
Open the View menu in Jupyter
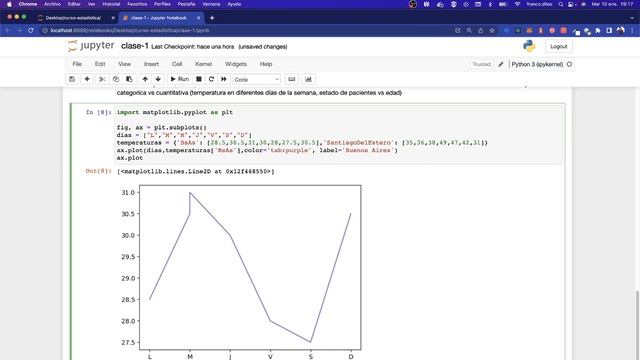pos(124,64)
